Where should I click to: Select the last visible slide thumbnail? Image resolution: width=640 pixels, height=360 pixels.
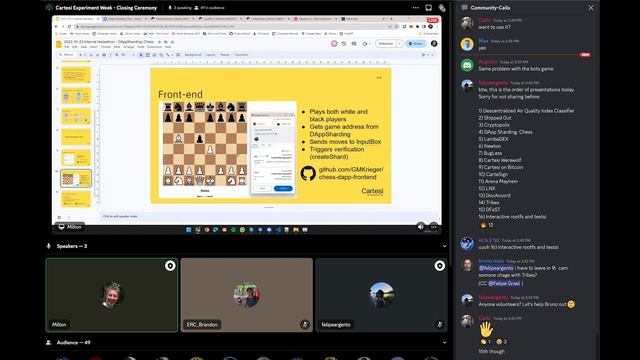tap(76, 199)
